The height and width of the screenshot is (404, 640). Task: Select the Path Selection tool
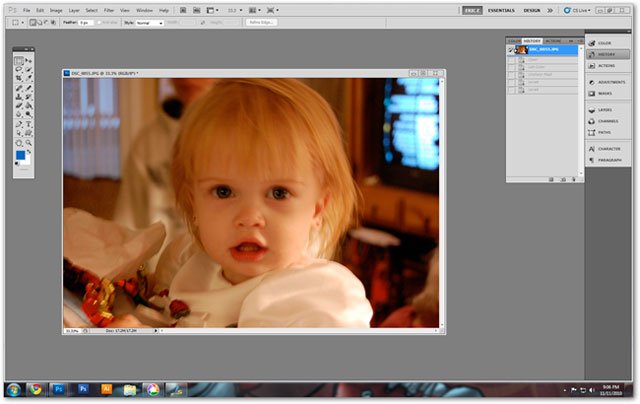pyautogui.click(x=19, y=133)
